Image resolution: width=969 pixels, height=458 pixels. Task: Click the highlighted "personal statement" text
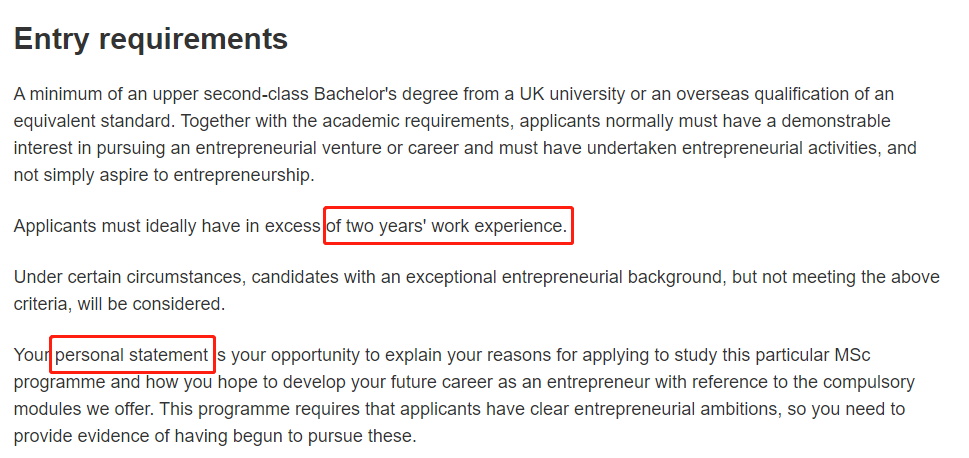[131, 355]
